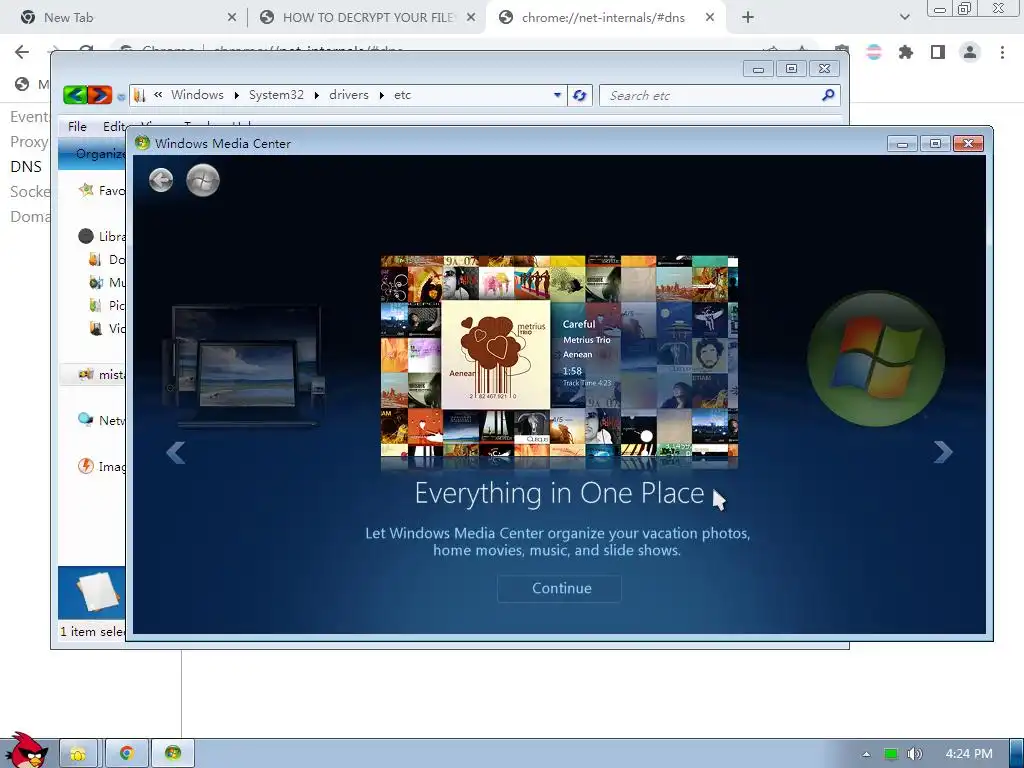1024x768 pixels.
Task: Open File Explorer from the taskbar
Action: coord(78,754)
